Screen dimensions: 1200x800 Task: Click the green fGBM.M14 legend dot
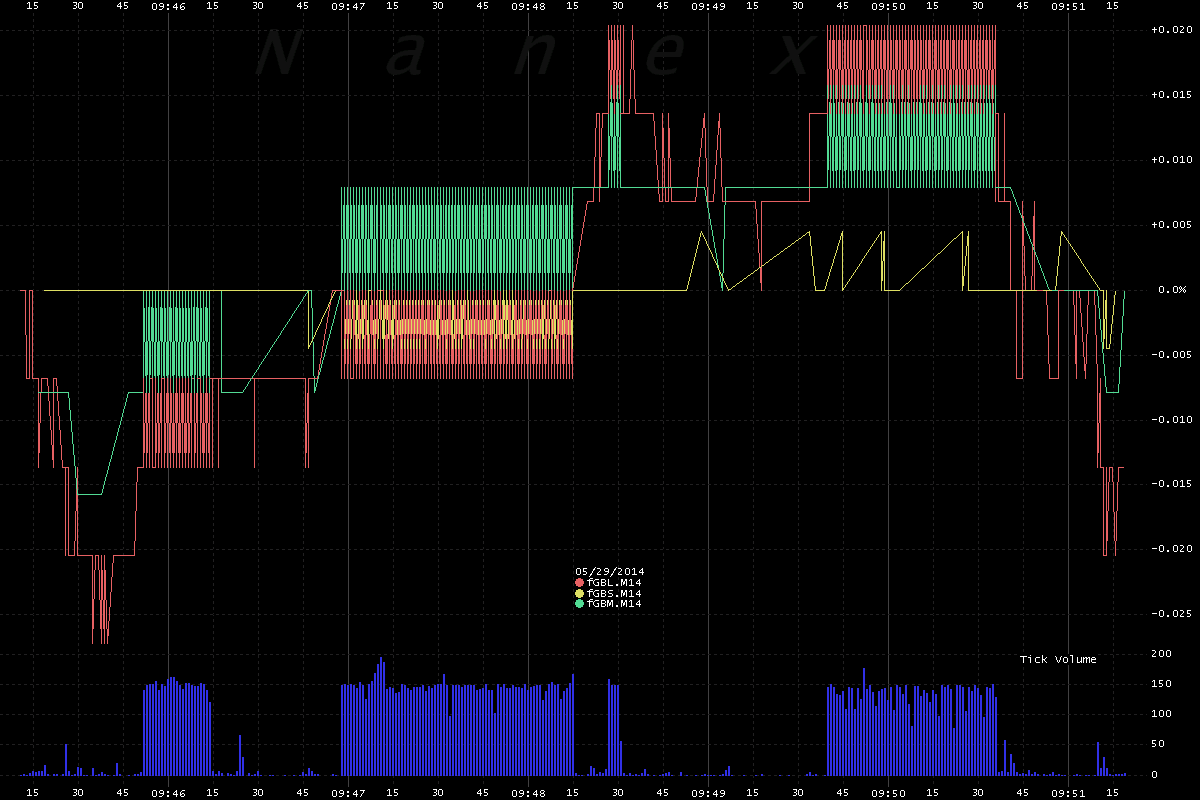tap(579, 604)
